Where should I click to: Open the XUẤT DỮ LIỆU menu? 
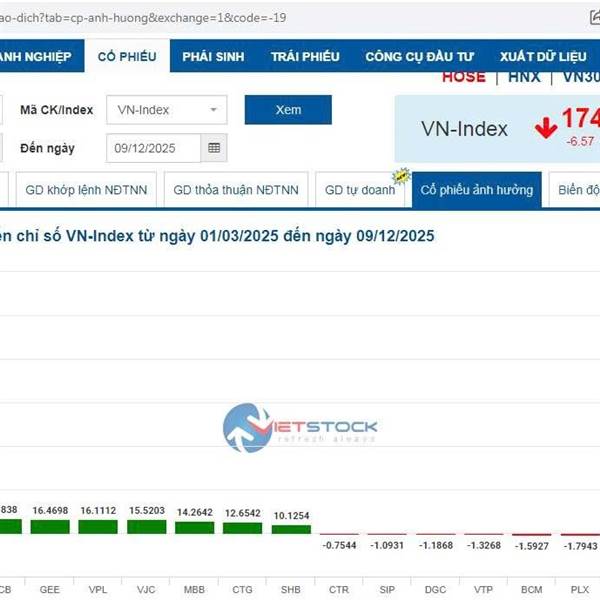click(x=543, y=57)
